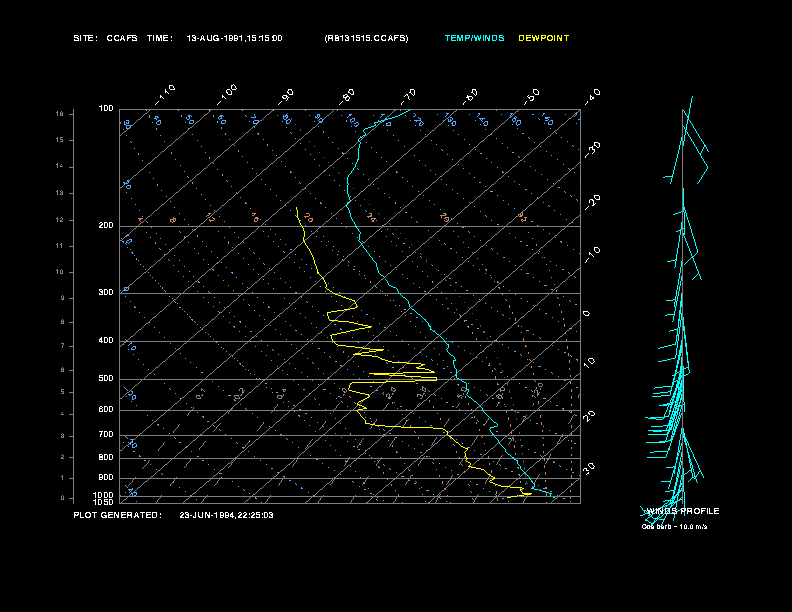Click isotherm label '-40' at chart corner
The width and height of the screenshot is (792, 612).
[x=592, y=96]
